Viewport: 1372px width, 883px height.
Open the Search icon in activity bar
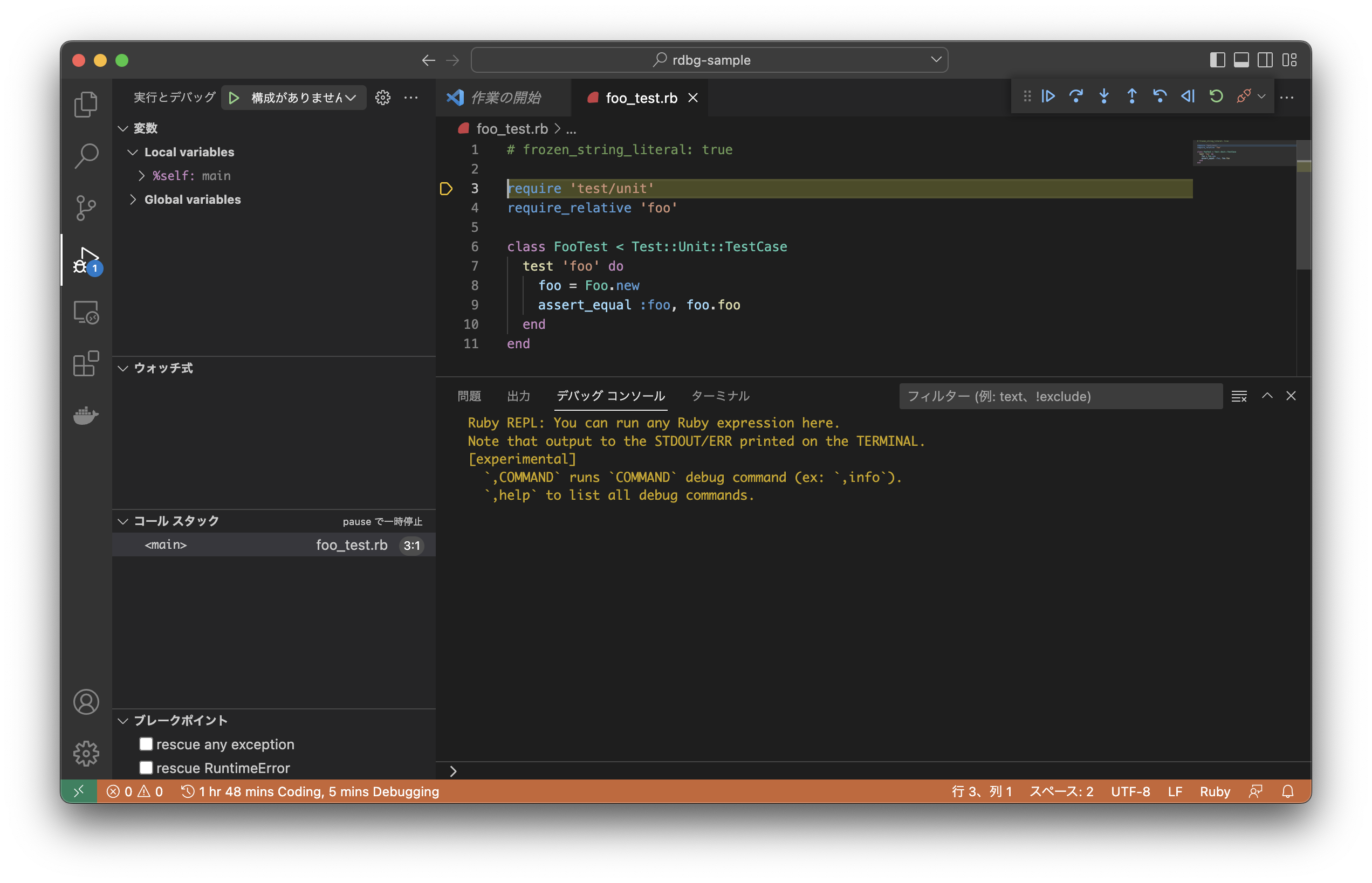coord(86,155)
